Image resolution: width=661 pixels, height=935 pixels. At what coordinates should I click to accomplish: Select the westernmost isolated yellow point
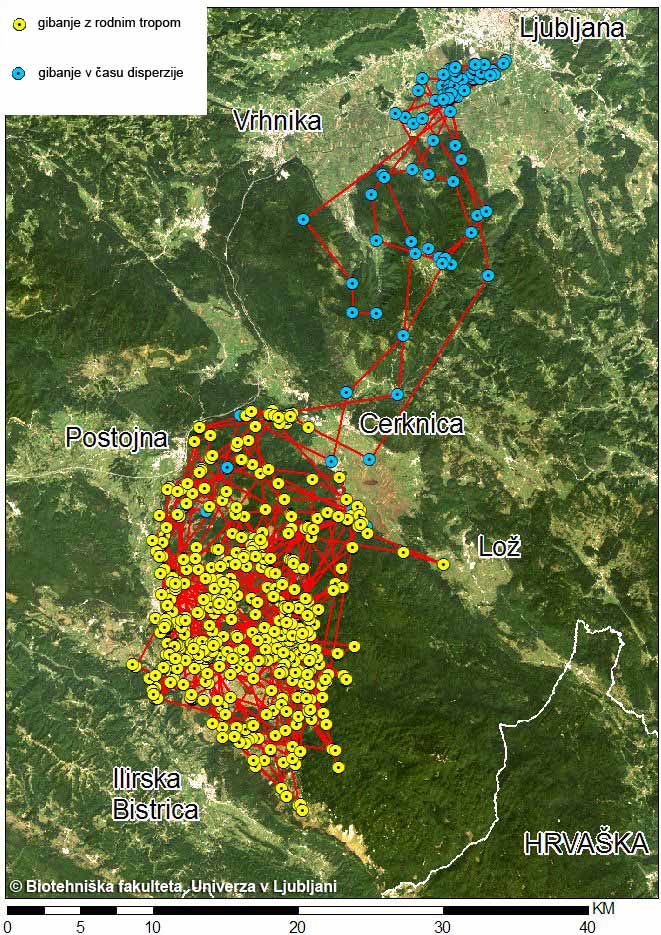133,665
